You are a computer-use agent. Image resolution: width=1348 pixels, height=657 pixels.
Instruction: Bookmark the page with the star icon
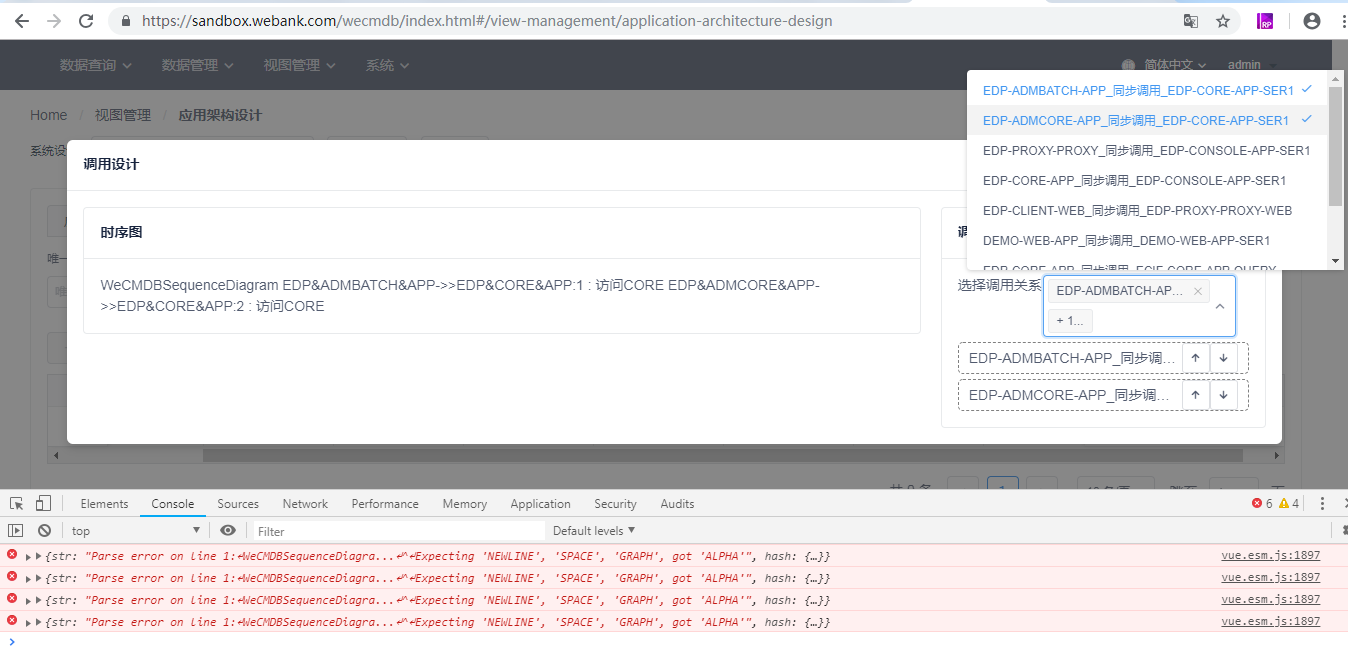[1224, 20]
